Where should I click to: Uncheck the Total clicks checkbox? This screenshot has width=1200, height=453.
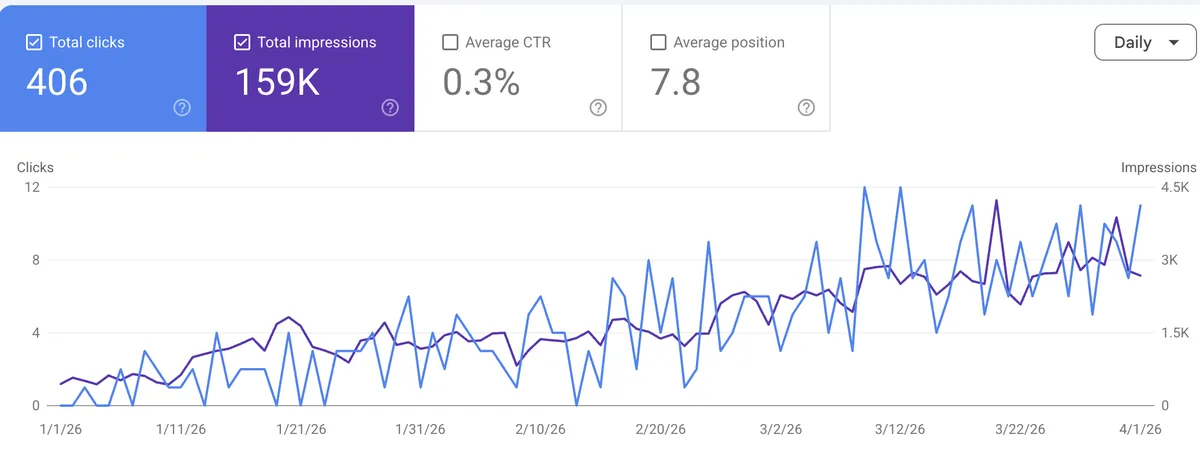[34, 42]
